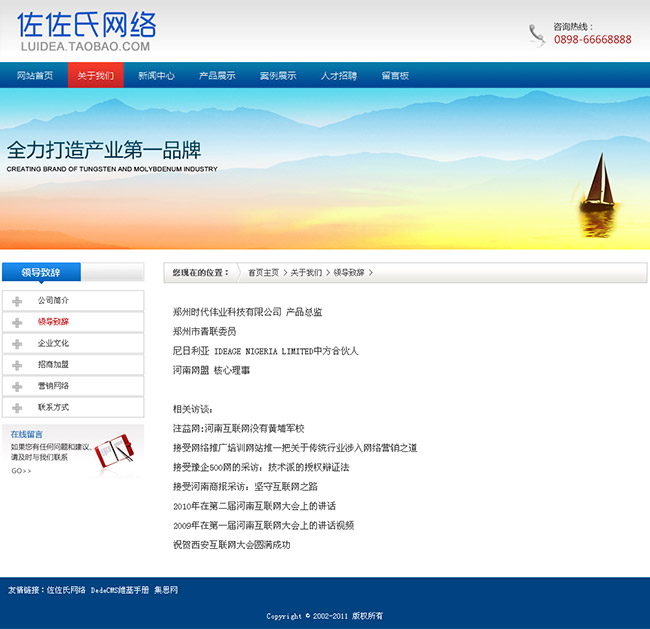Click the notebook icon in 在线留言 box
Screen dimensions: 650x629
pyautogui.click(x=115, y=450)
